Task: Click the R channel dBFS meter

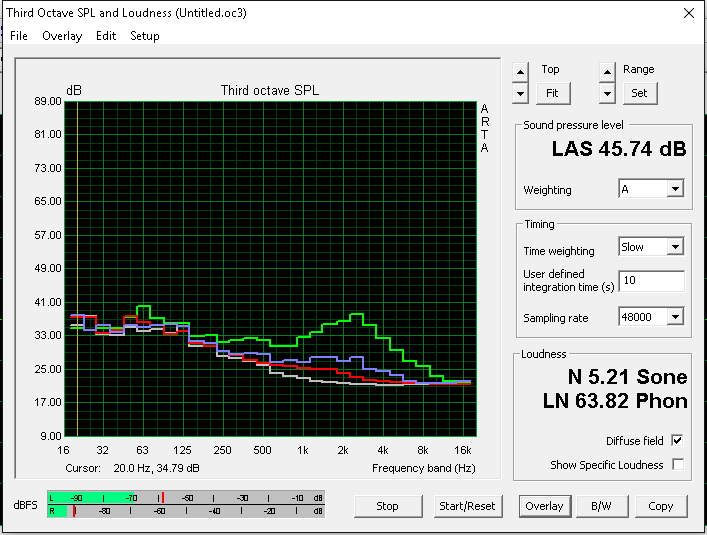Action: pyautogui.click(x=186, y=511)
